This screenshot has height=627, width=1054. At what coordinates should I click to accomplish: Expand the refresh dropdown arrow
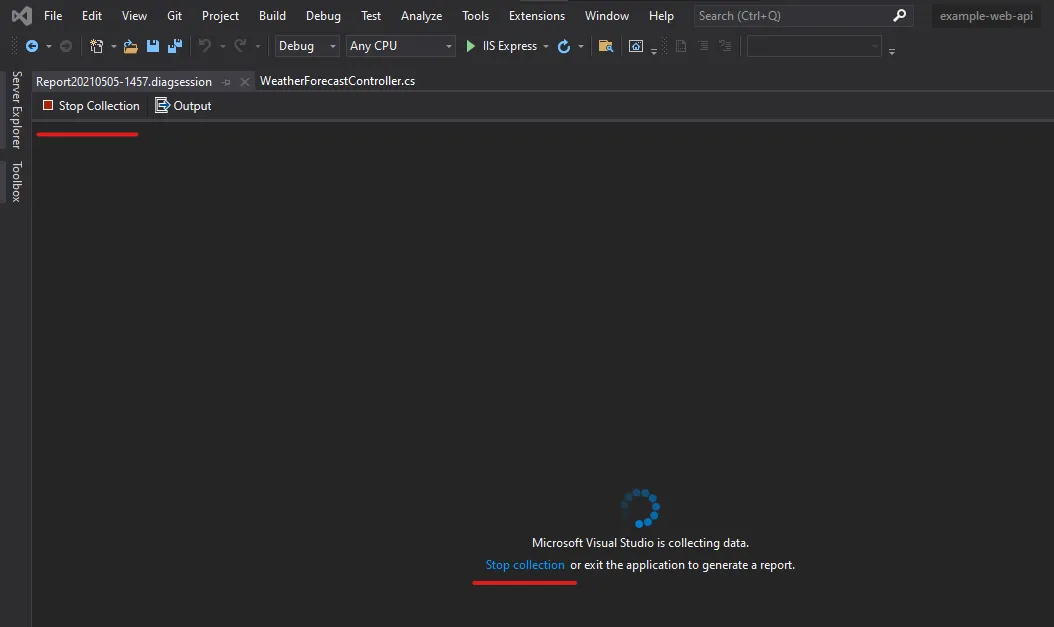(581, 46)
